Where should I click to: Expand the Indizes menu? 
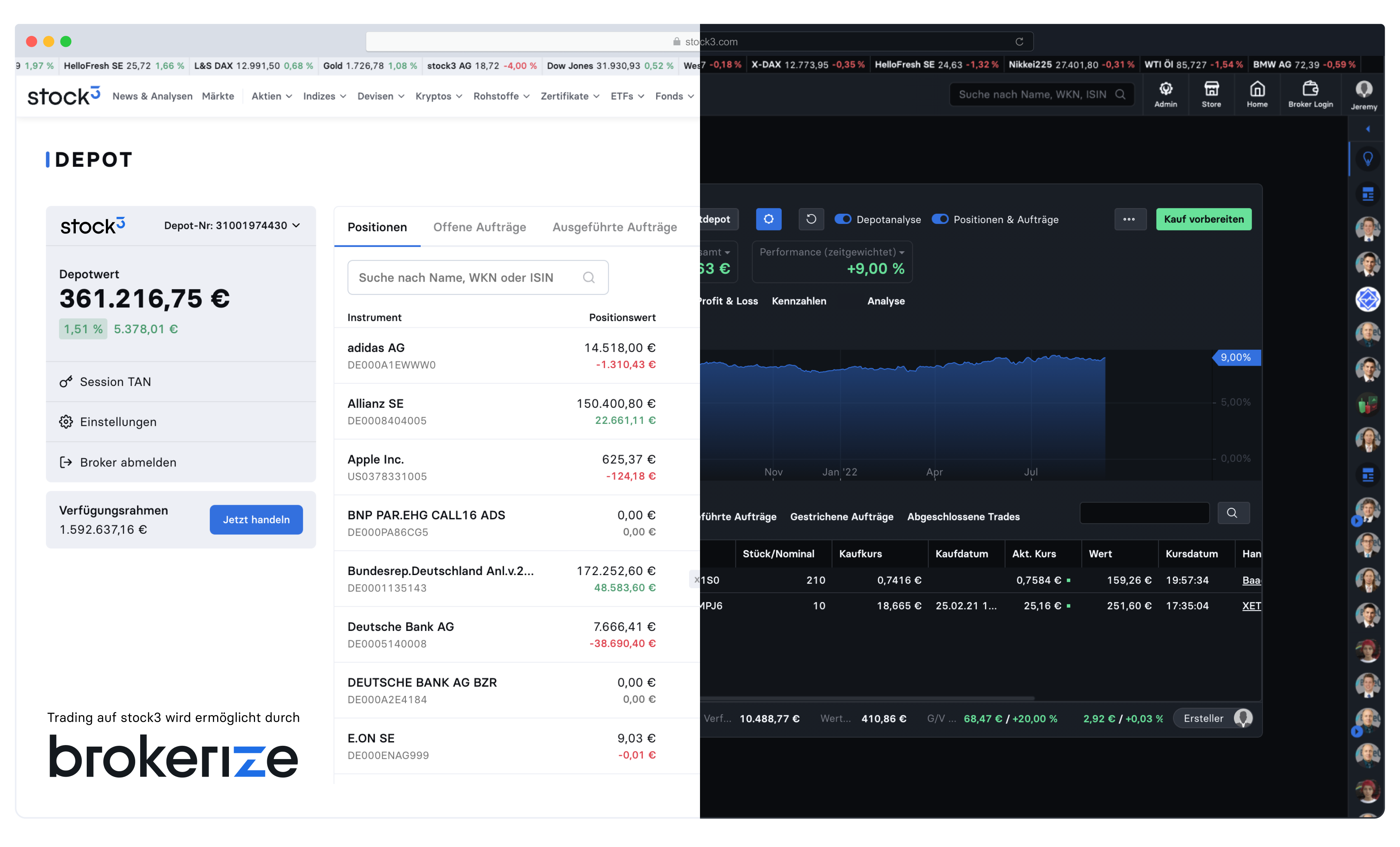pyautogui.click(x=325, y=96)
